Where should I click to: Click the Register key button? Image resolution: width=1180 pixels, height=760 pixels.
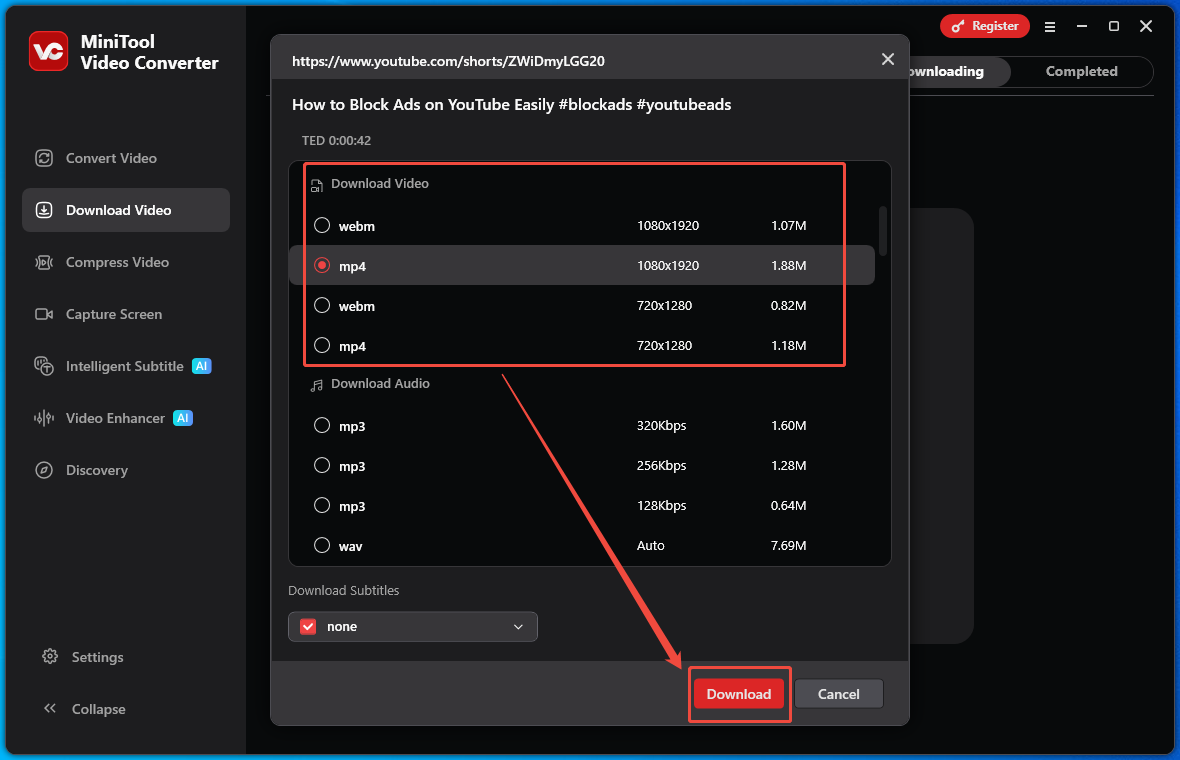pyautogui.click(x=984, y=26)
